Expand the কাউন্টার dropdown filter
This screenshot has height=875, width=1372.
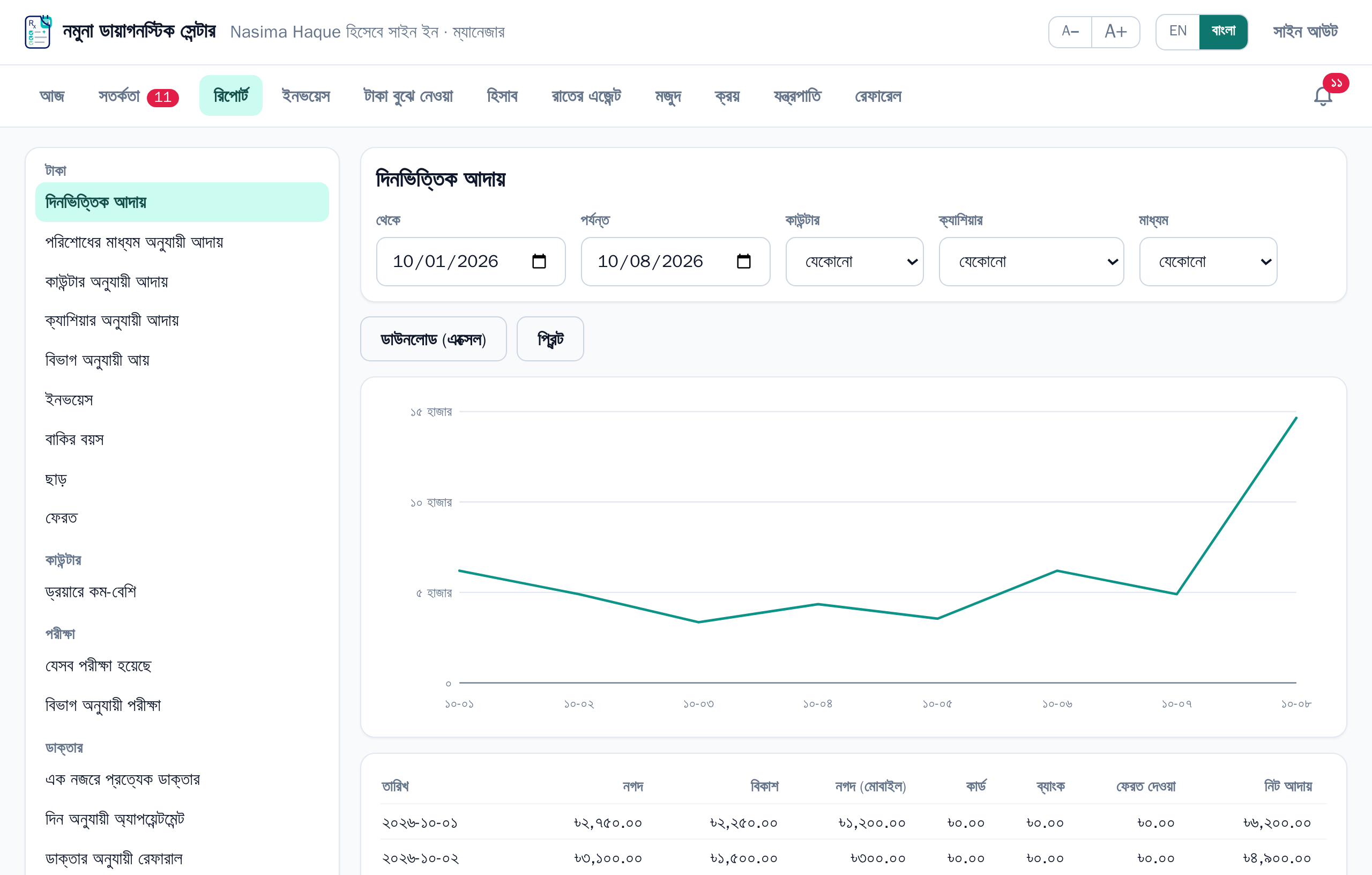[854, 262]
